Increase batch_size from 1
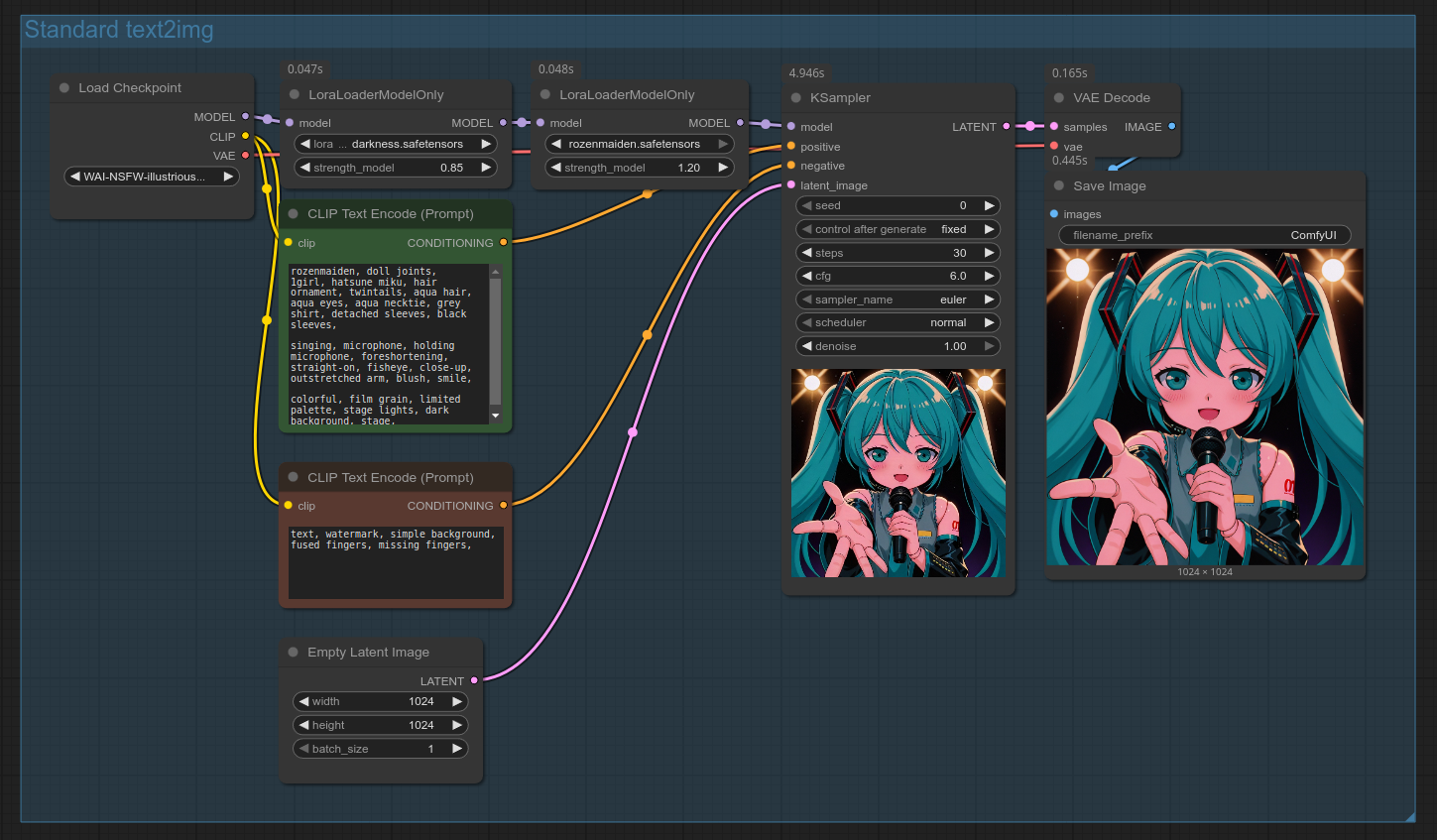The height and width of the screenshot is (840, 1437). pyautogui.click(x=457, y=749)
